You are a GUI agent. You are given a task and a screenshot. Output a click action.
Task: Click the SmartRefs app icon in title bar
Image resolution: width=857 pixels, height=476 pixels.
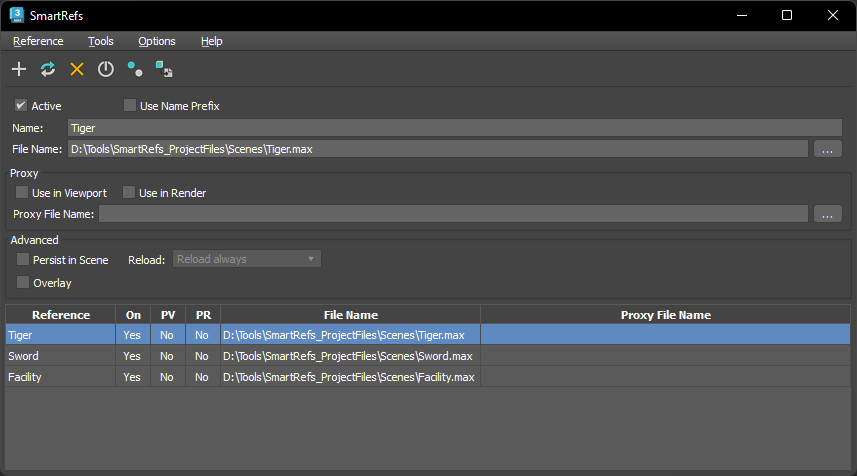pyautogui.click(x=17, y=15)
